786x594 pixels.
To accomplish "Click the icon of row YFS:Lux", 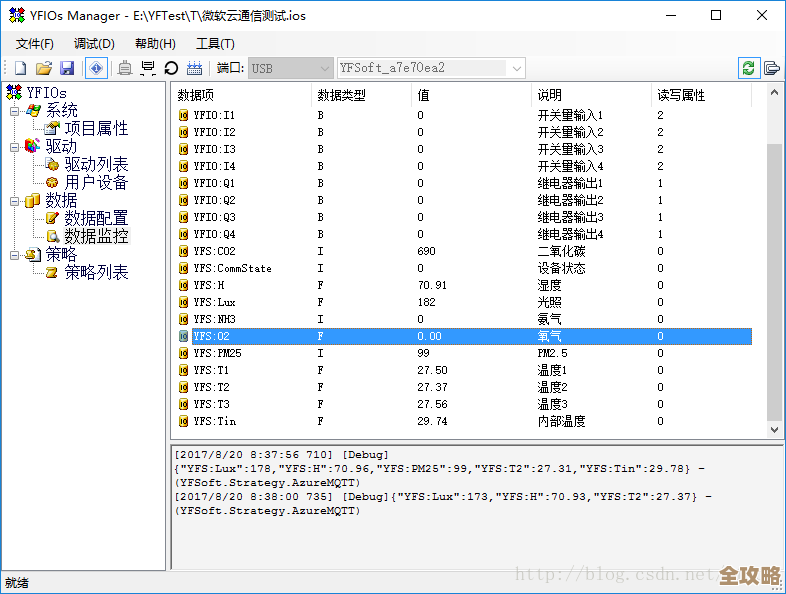I will (x=183, y=303).
